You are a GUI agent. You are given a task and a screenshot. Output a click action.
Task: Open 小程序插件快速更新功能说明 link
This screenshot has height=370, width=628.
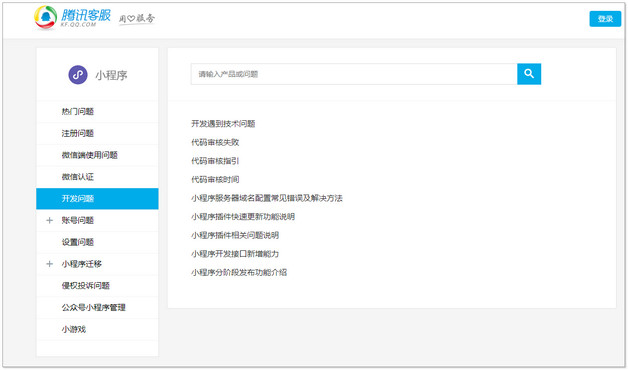click(243, 217)
